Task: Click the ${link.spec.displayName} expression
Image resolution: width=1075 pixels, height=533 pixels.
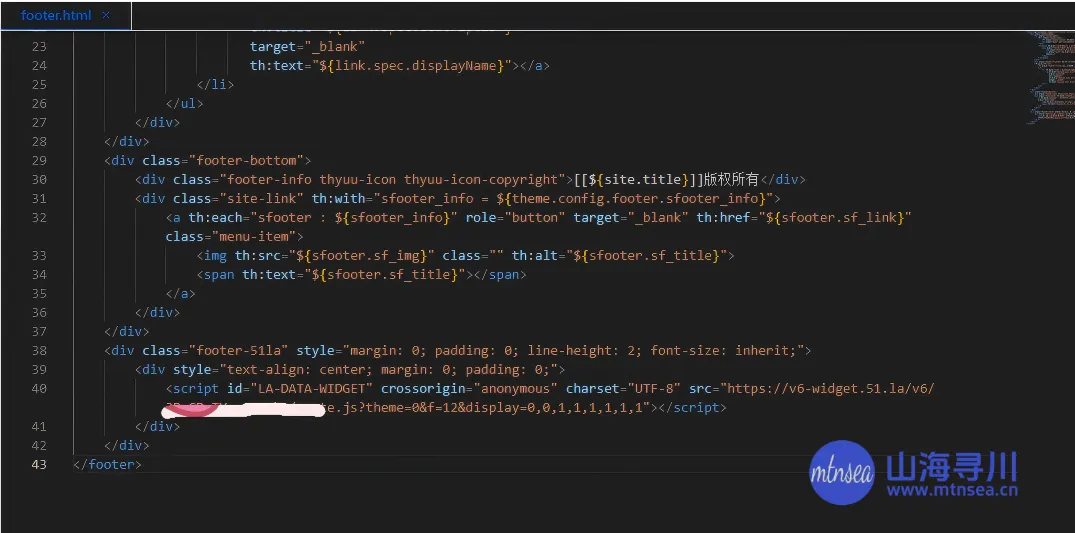Action: pyautogui.click(x=412, y=66)
